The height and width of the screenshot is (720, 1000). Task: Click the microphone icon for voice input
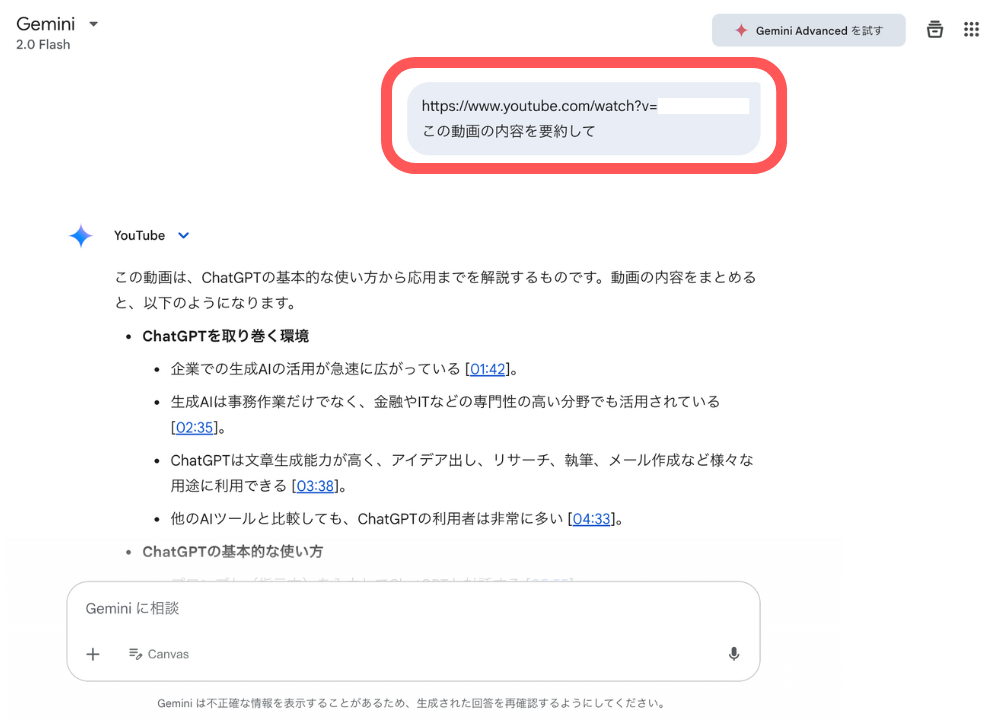click(734, 654)
